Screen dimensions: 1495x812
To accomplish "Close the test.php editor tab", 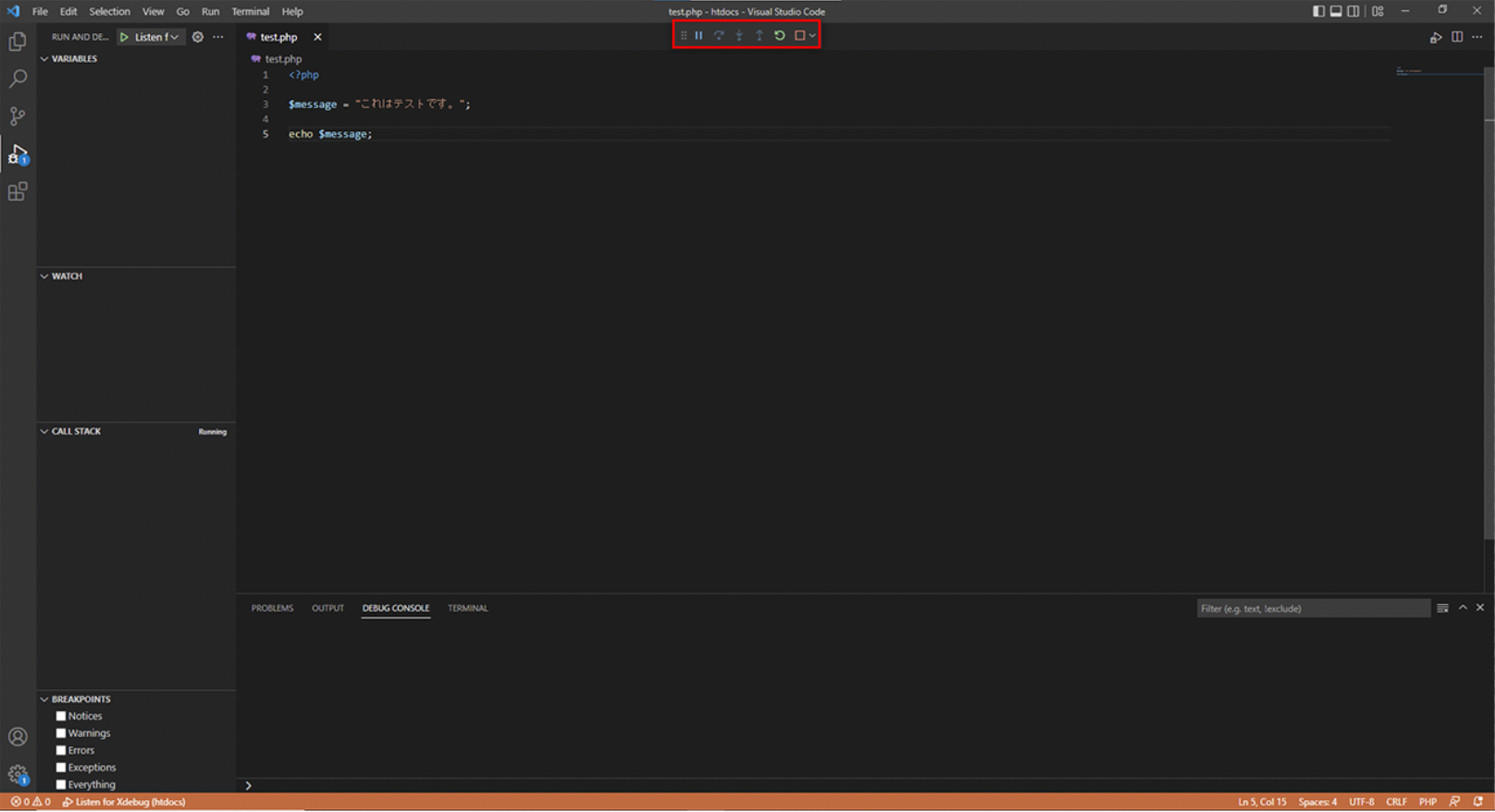I will 317,37.
